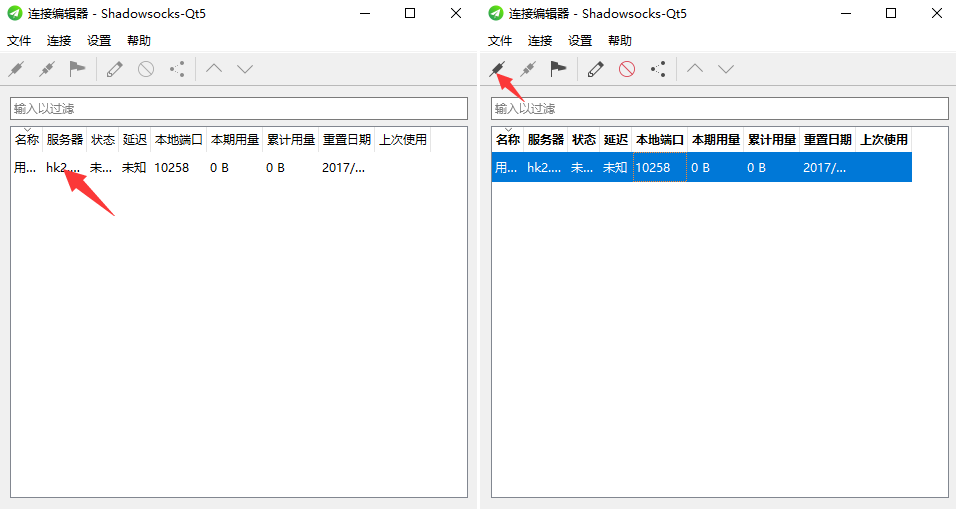This screenshot has height=511, width=956.
Task: Click 2017/... date cell in right window
Action: click(828, 168)
